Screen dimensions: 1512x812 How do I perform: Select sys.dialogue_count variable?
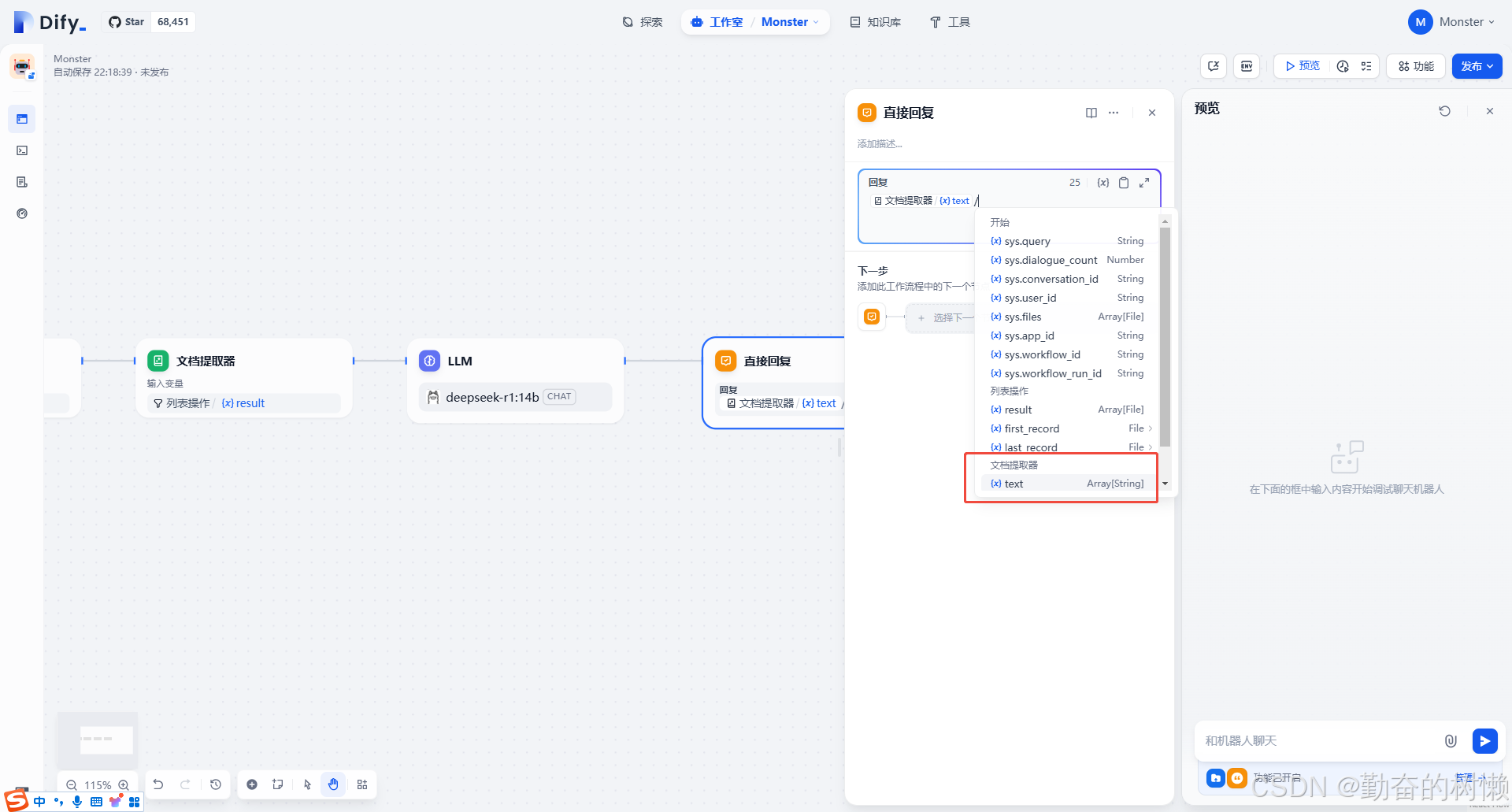[1067, 260]
